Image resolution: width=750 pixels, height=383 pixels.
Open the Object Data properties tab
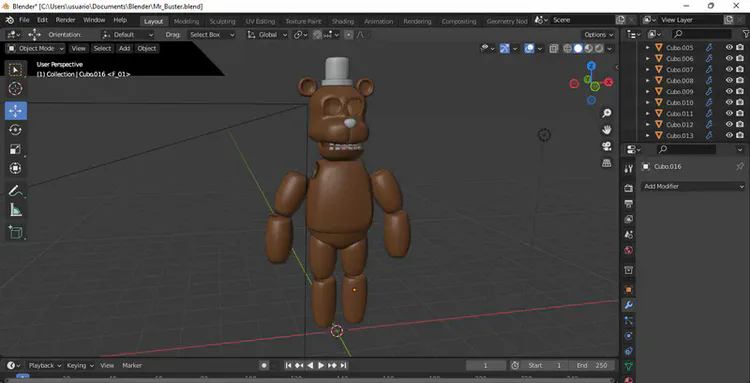coord(629,367)
